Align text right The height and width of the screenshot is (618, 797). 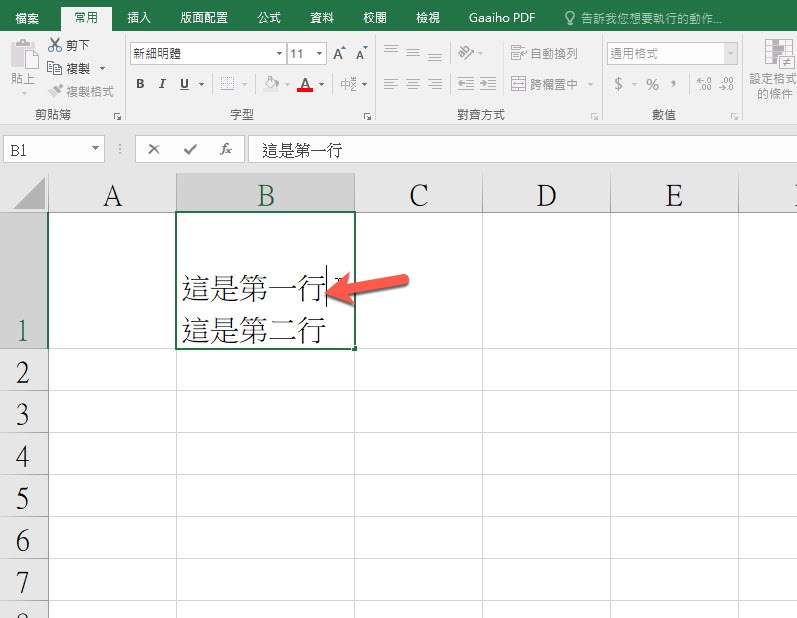435,84
